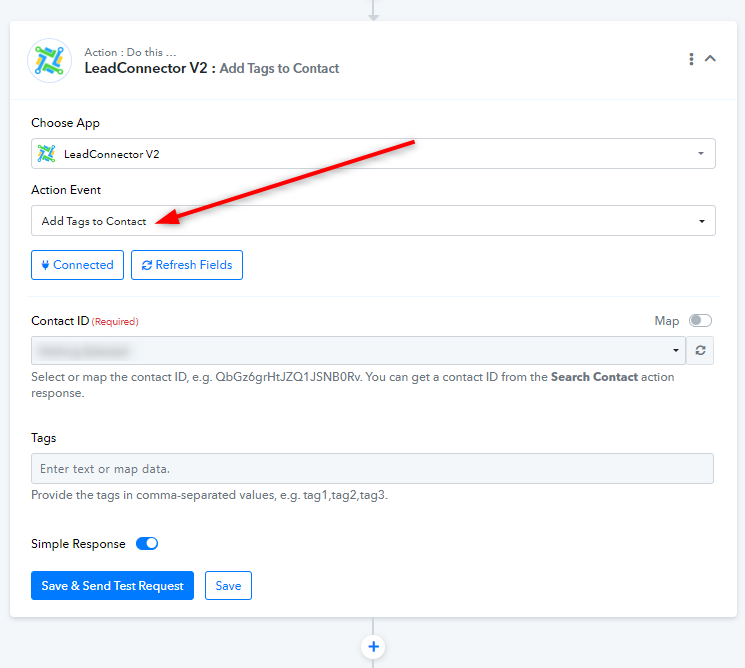
Task: Collapse the action step with chevron
Action: click(x=710, y=58)
